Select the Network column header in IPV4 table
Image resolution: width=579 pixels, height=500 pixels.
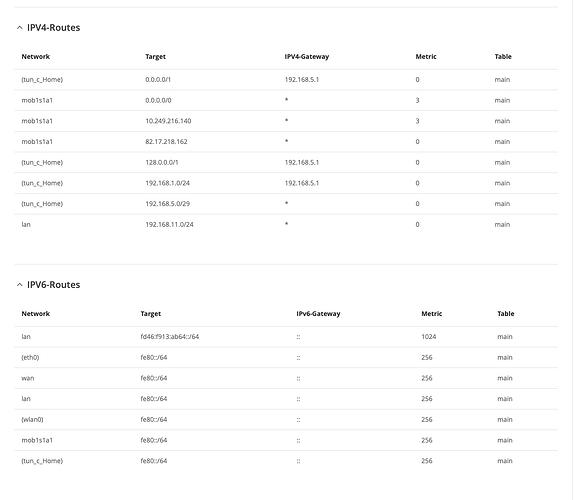coord(35,56)
